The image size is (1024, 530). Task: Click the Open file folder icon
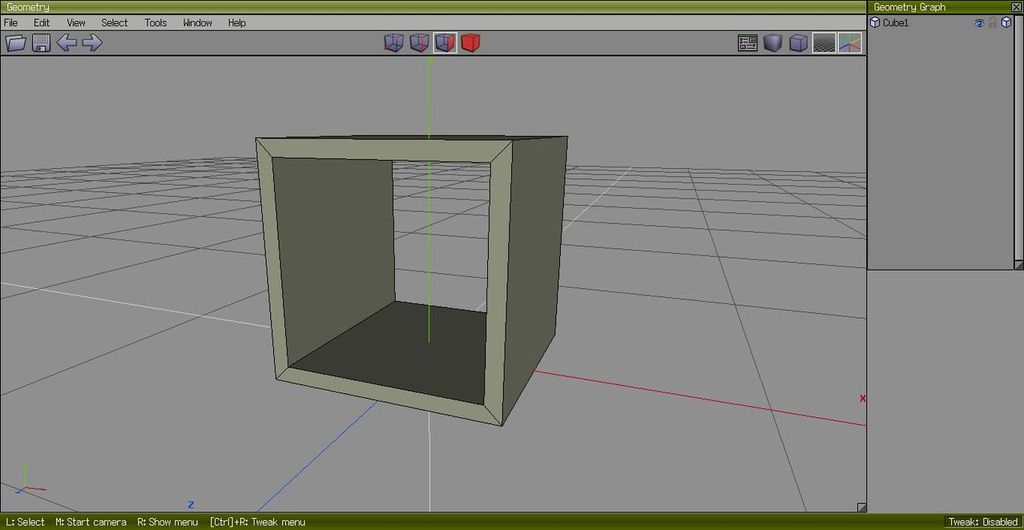[16, 43]
